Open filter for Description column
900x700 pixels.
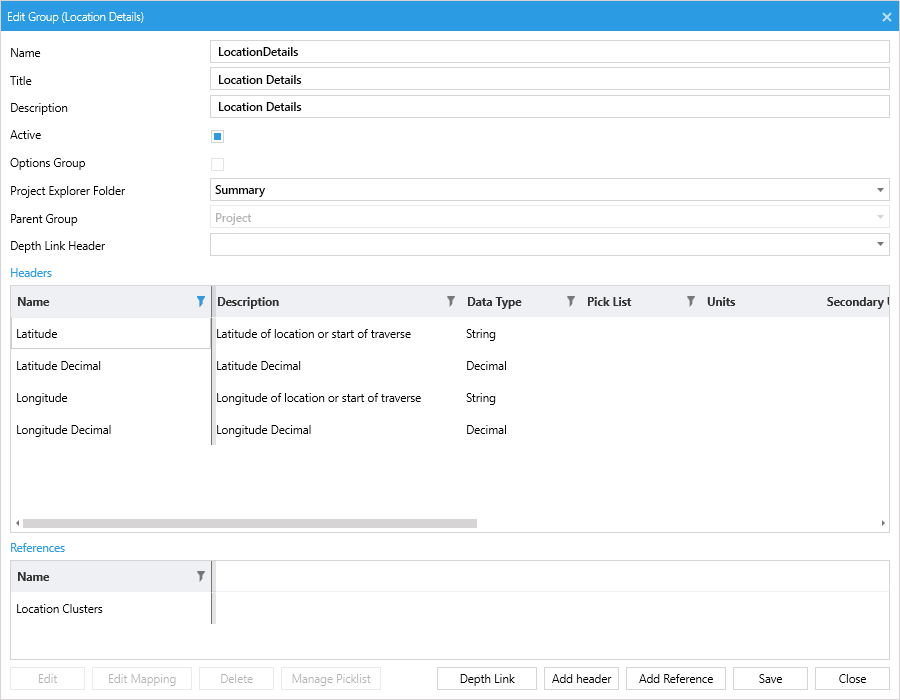point(451,301)
